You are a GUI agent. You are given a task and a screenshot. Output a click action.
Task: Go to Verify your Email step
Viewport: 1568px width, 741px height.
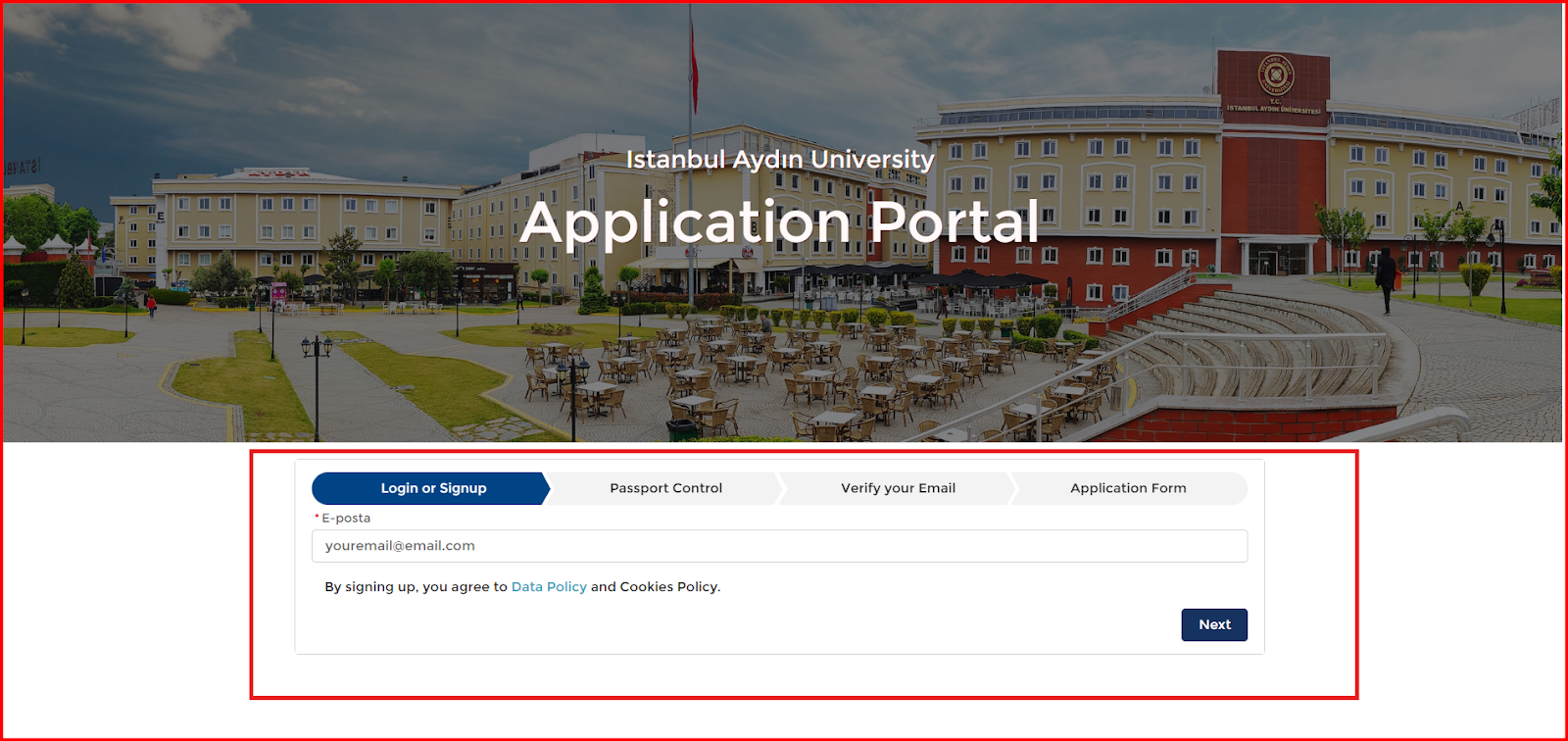(898, 488)
